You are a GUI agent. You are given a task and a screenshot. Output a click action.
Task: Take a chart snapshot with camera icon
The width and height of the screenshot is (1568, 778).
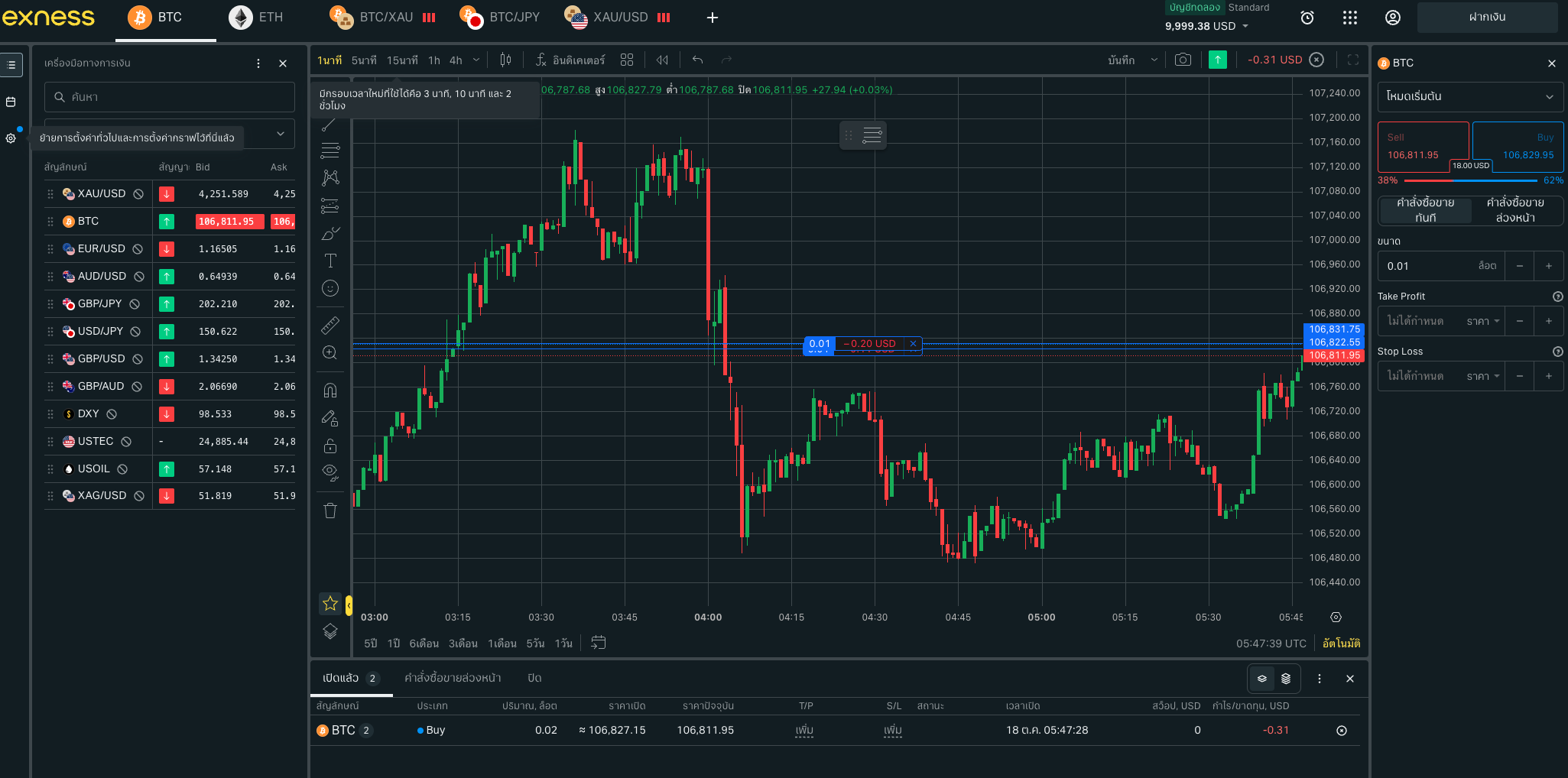(1183, 60)
